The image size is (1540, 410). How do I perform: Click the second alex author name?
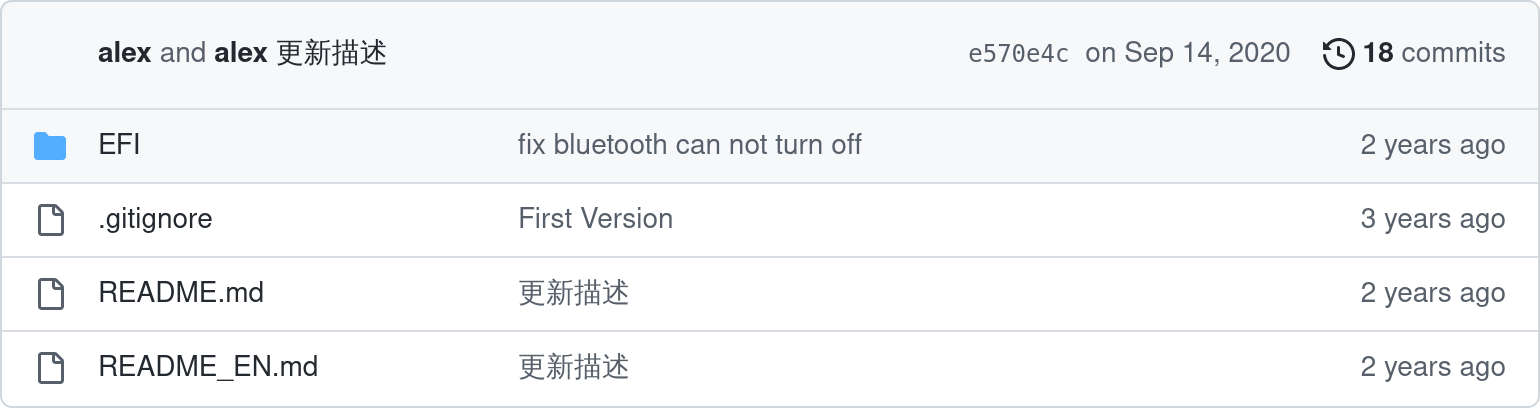(x=241, y=53)
